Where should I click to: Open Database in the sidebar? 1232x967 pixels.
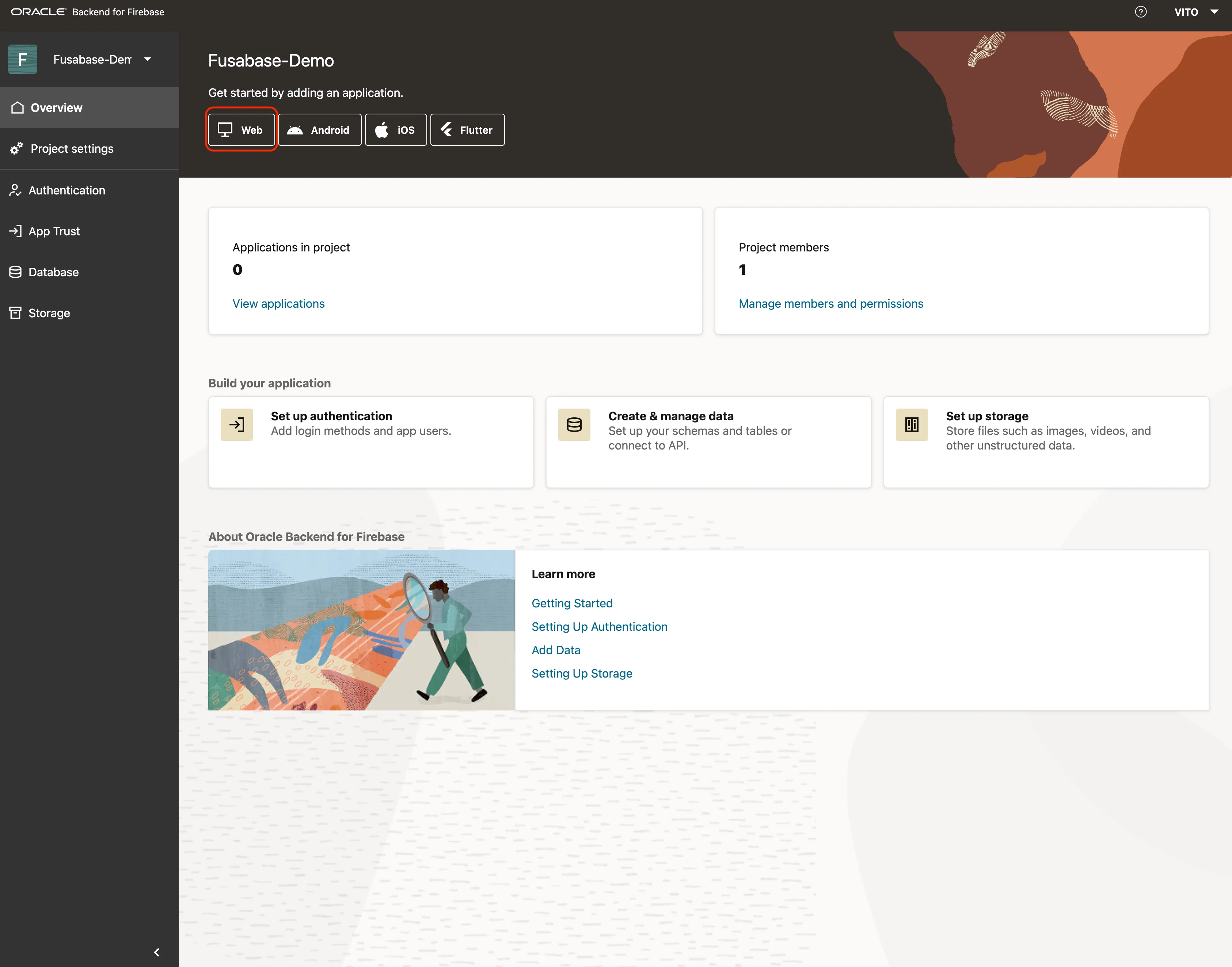pyautogui.click(x=90, y=272)
